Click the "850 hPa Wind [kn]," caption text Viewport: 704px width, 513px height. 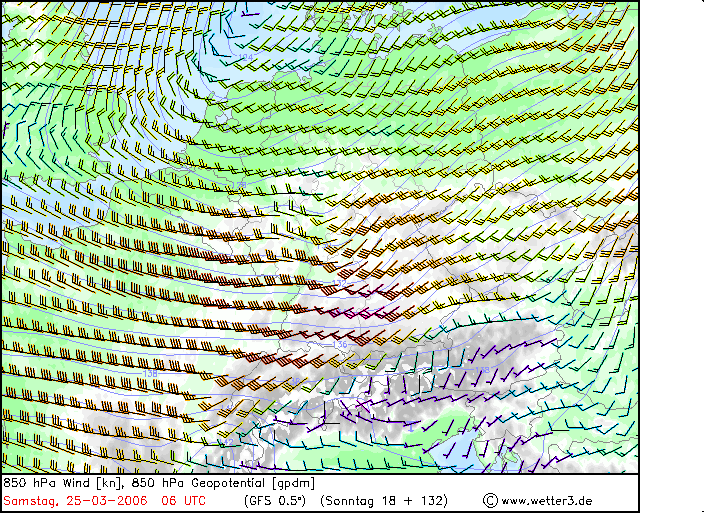(65, 483)
